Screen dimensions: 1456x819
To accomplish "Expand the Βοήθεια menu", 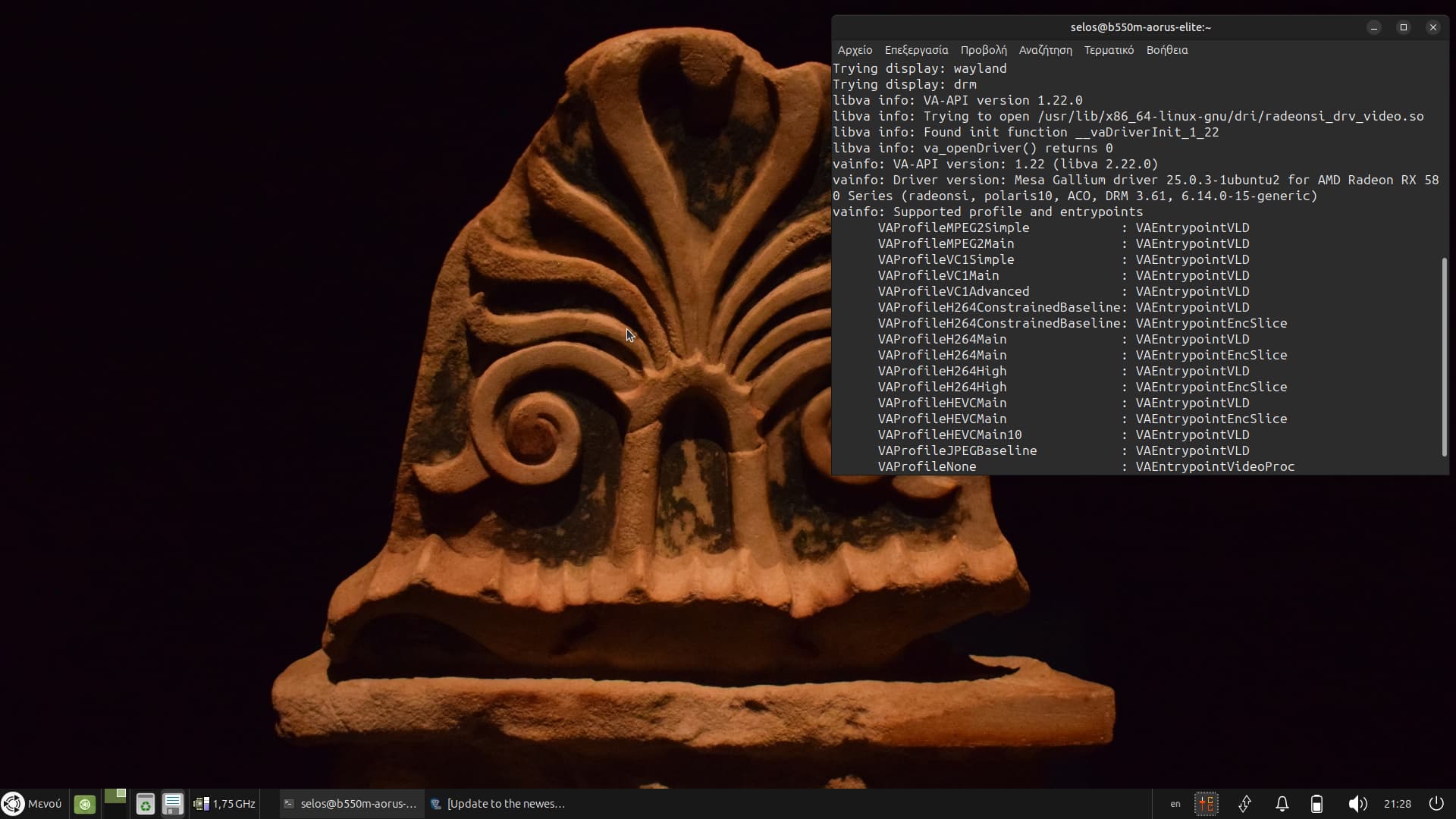I will (1167, 50).
